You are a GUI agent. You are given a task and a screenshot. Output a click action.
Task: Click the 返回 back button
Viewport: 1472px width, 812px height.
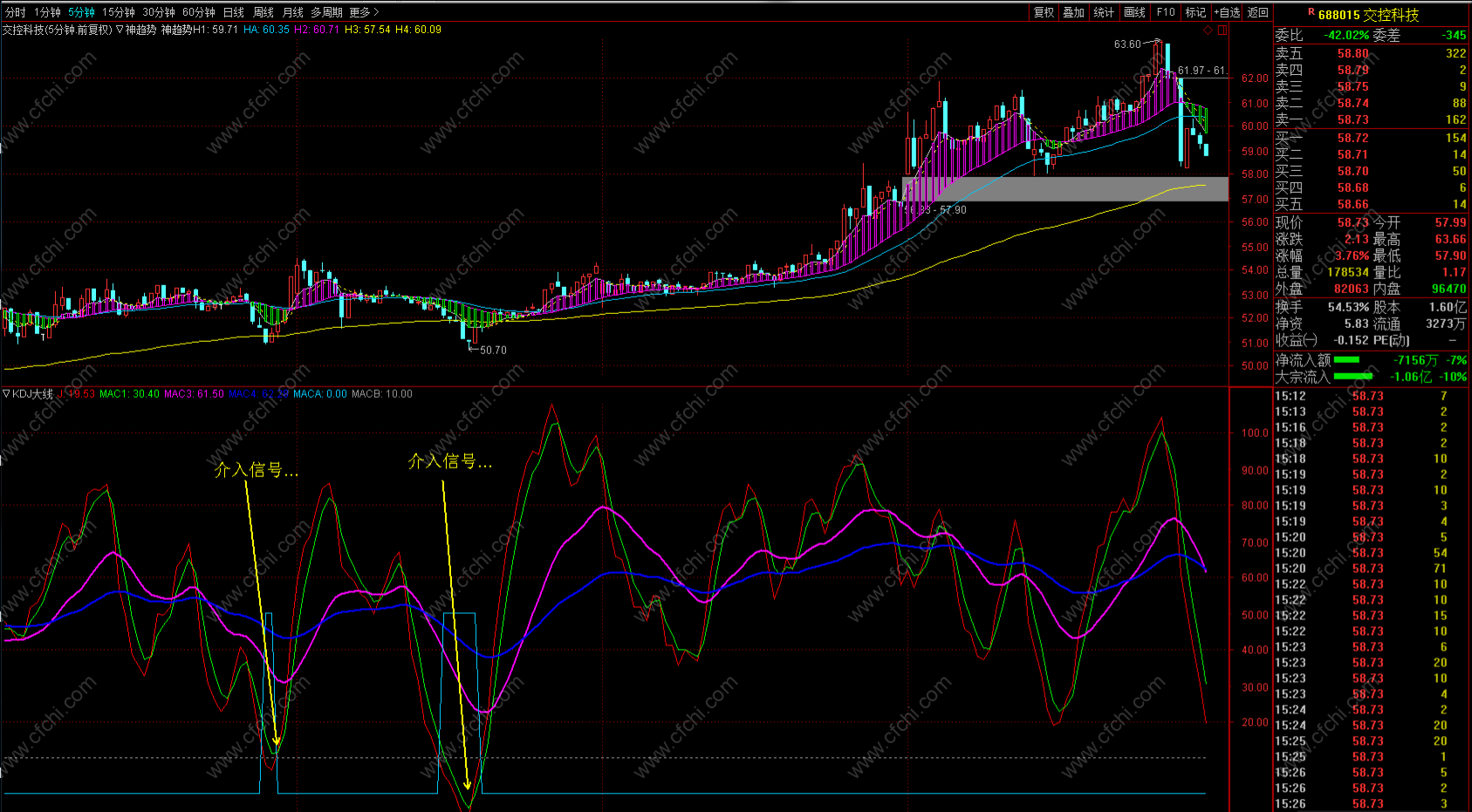(1257, 12)
